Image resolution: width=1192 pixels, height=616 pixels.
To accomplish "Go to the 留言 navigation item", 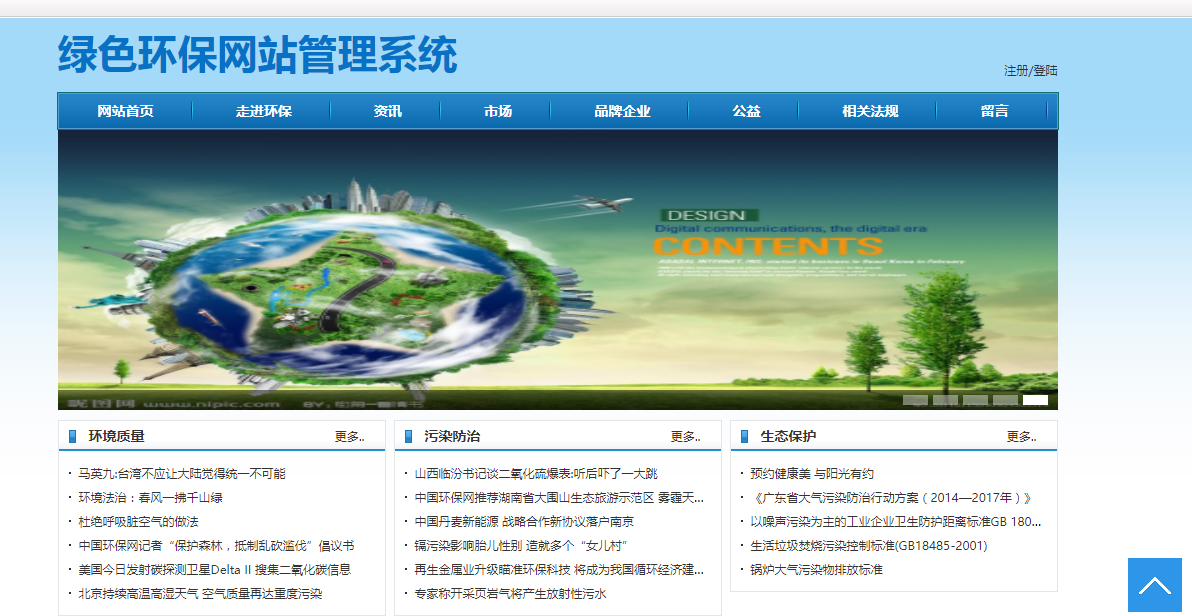I will coord(994,111).
